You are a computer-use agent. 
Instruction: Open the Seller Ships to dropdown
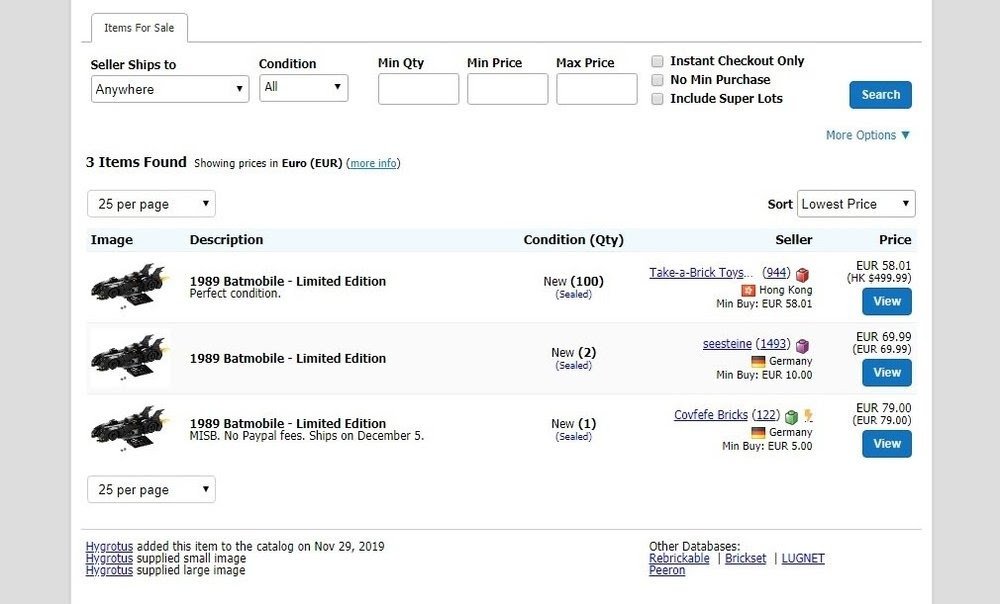pos(170,89)
